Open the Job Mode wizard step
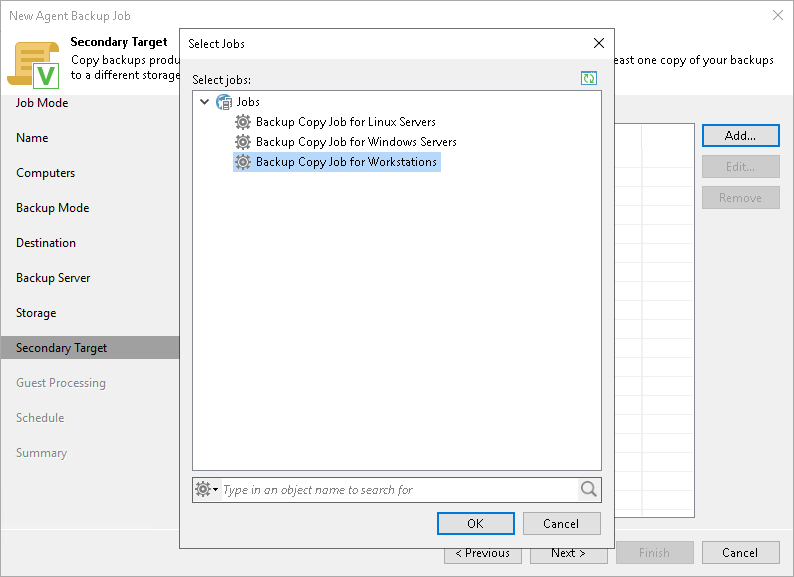 42,103
